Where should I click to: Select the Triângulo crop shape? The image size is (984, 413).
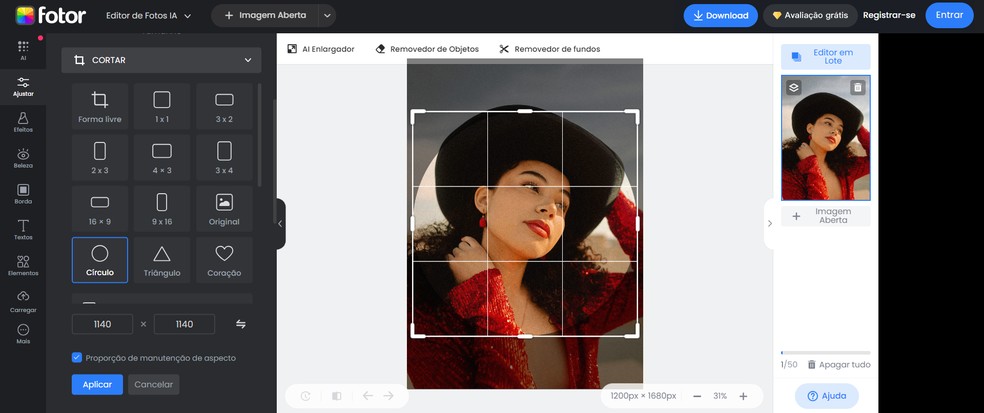pos(162,260)
